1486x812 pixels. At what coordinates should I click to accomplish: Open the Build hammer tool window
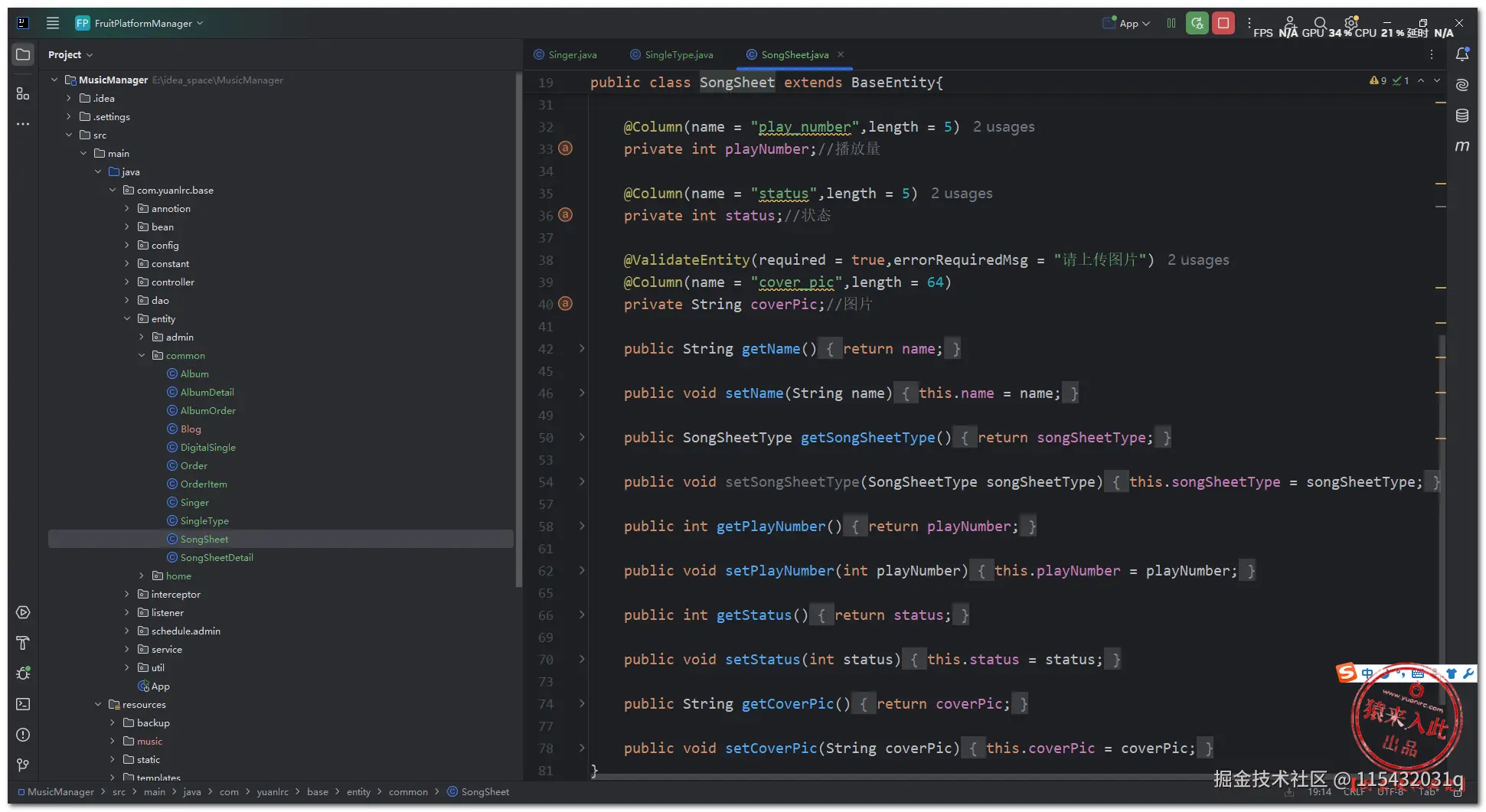[x=23, y=643]
